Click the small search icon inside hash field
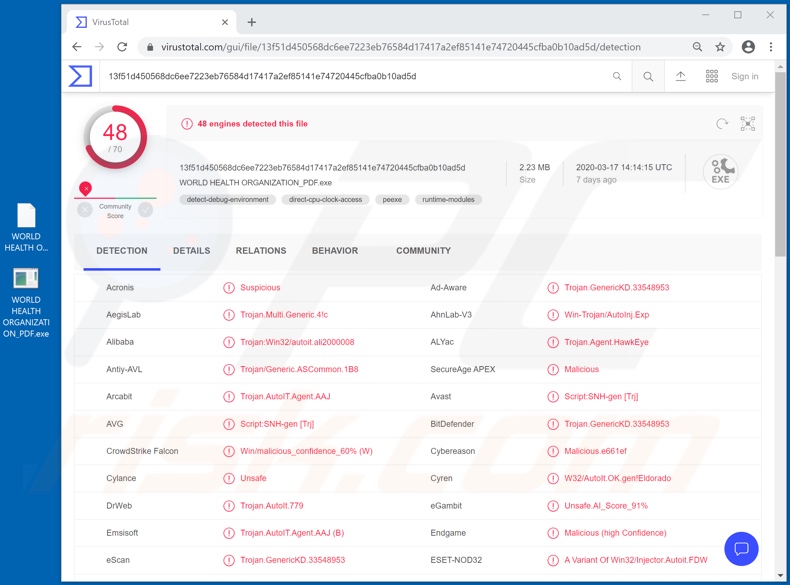Image resolution: width=790 pixels, height=585 pixels. coord(617,76)
